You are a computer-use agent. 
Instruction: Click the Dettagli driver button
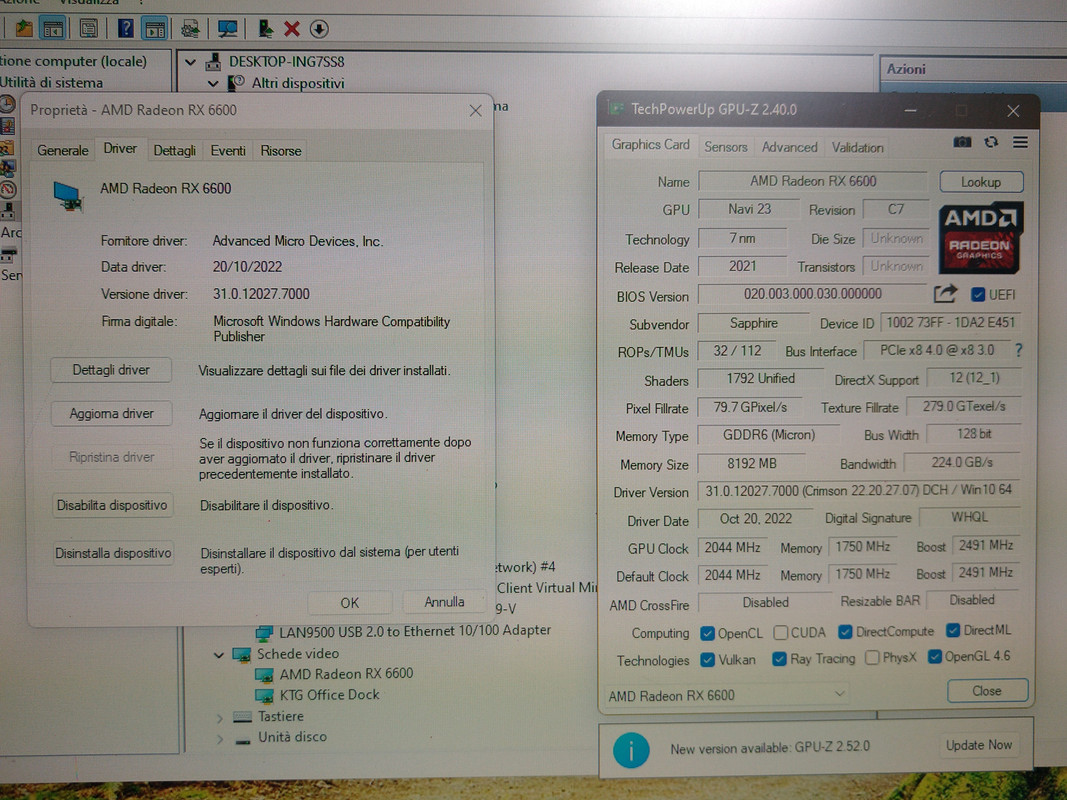(111, 370)
